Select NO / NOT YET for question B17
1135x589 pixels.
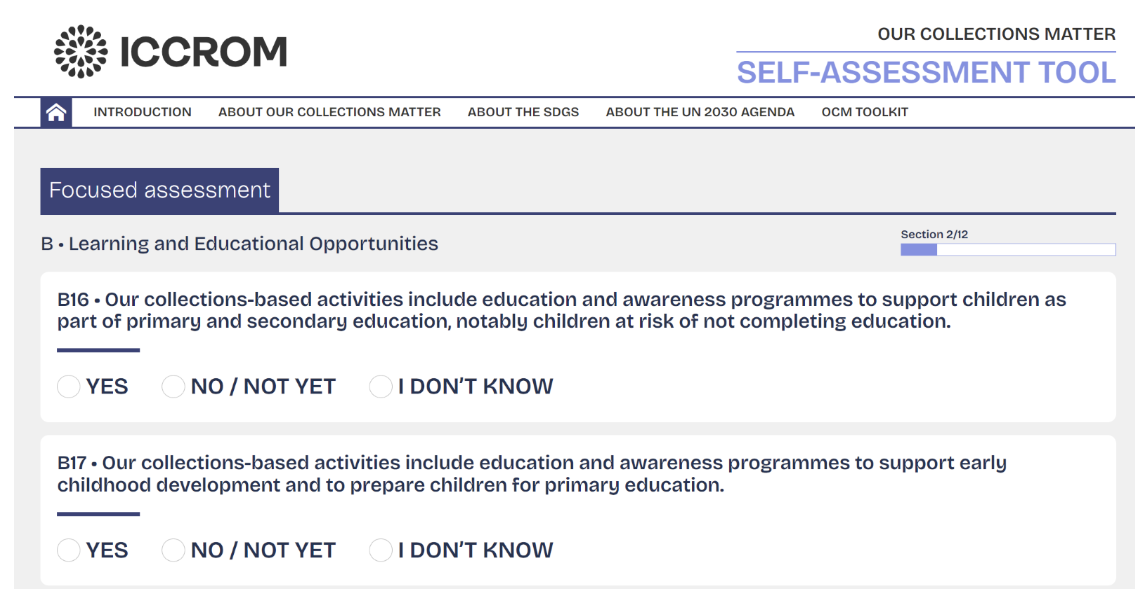[x=173, y=550]
